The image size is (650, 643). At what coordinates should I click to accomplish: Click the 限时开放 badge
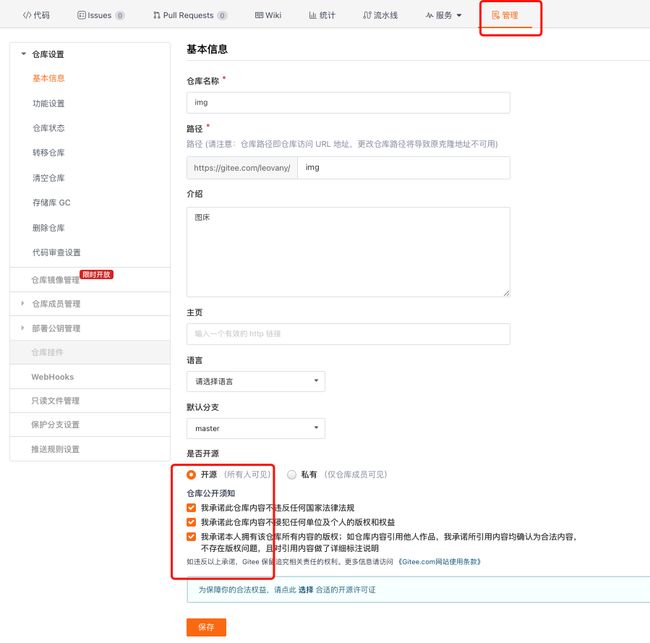coord(97,274)
